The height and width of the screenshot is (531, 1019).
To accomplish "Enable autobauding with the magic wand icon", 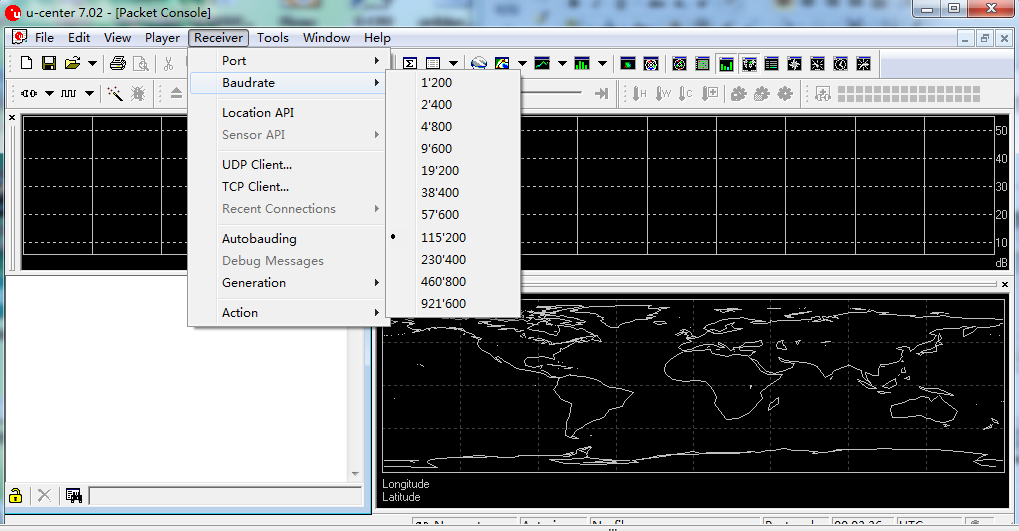I will [115, 94].
